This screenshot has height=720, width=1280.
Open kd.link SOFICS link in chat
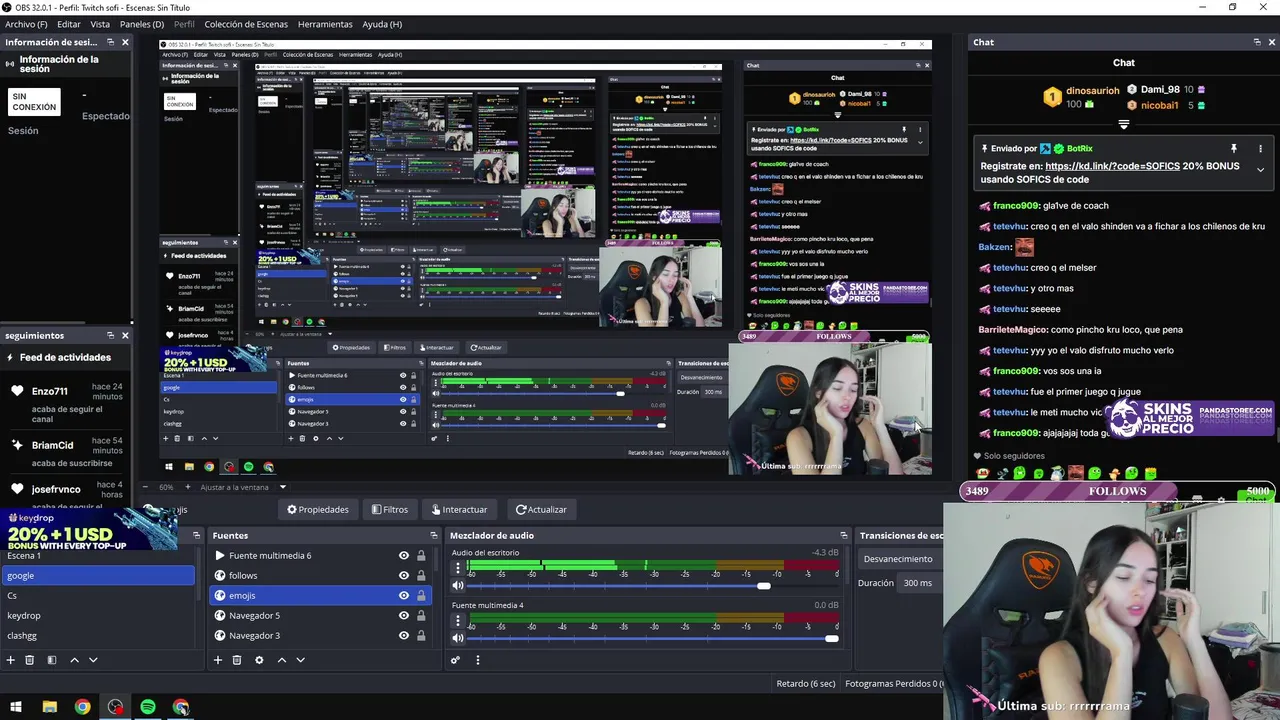click(1112, 166)
